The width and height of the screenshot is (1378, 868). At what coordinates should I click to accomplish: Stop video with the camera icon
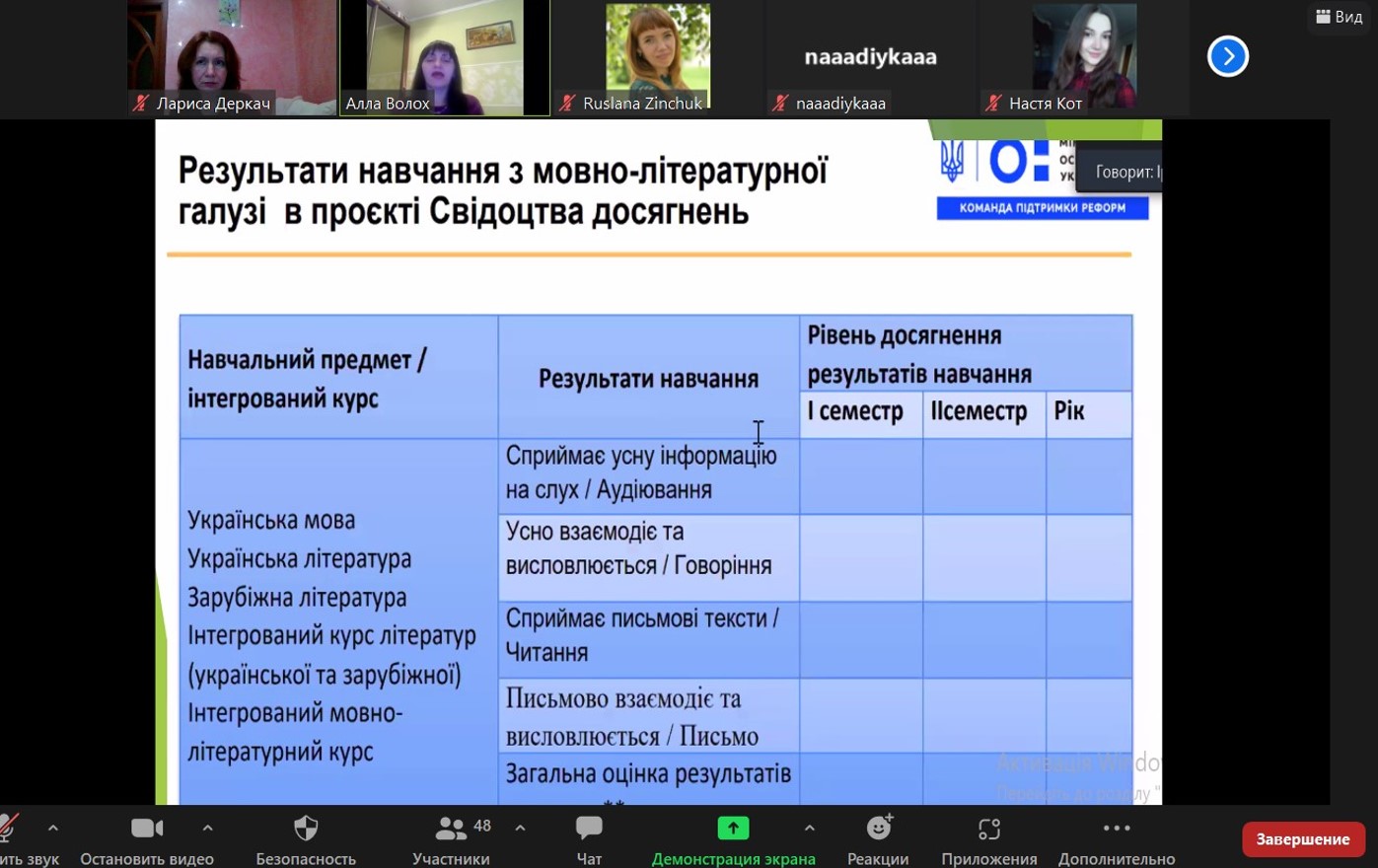click(x=146, y=828)
